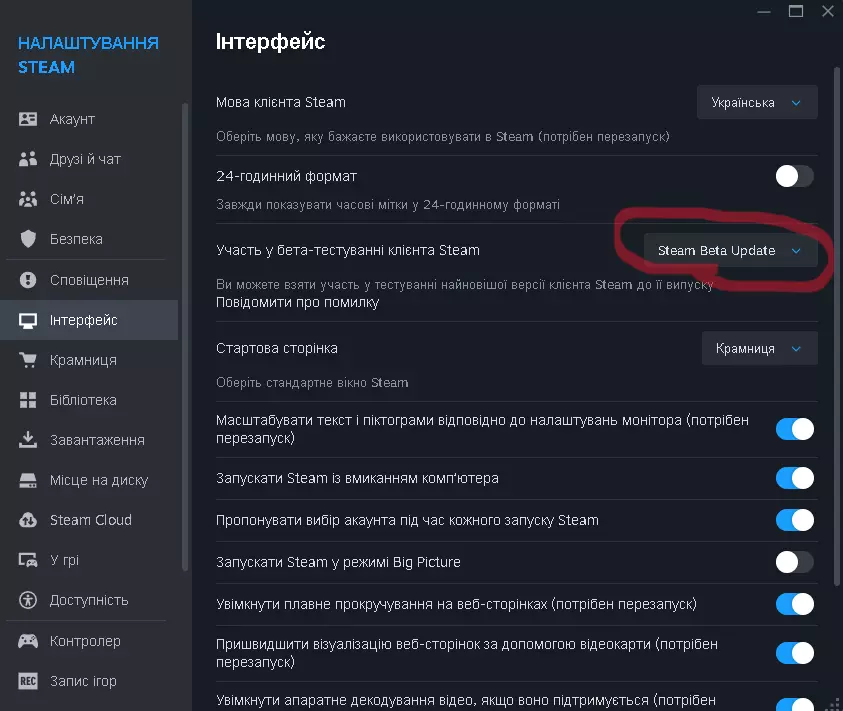Image resolution: width=843 pixels, height=711 pixels.
Task: Click the Акаунт icon in sidebar
Action: pos(28,119)
